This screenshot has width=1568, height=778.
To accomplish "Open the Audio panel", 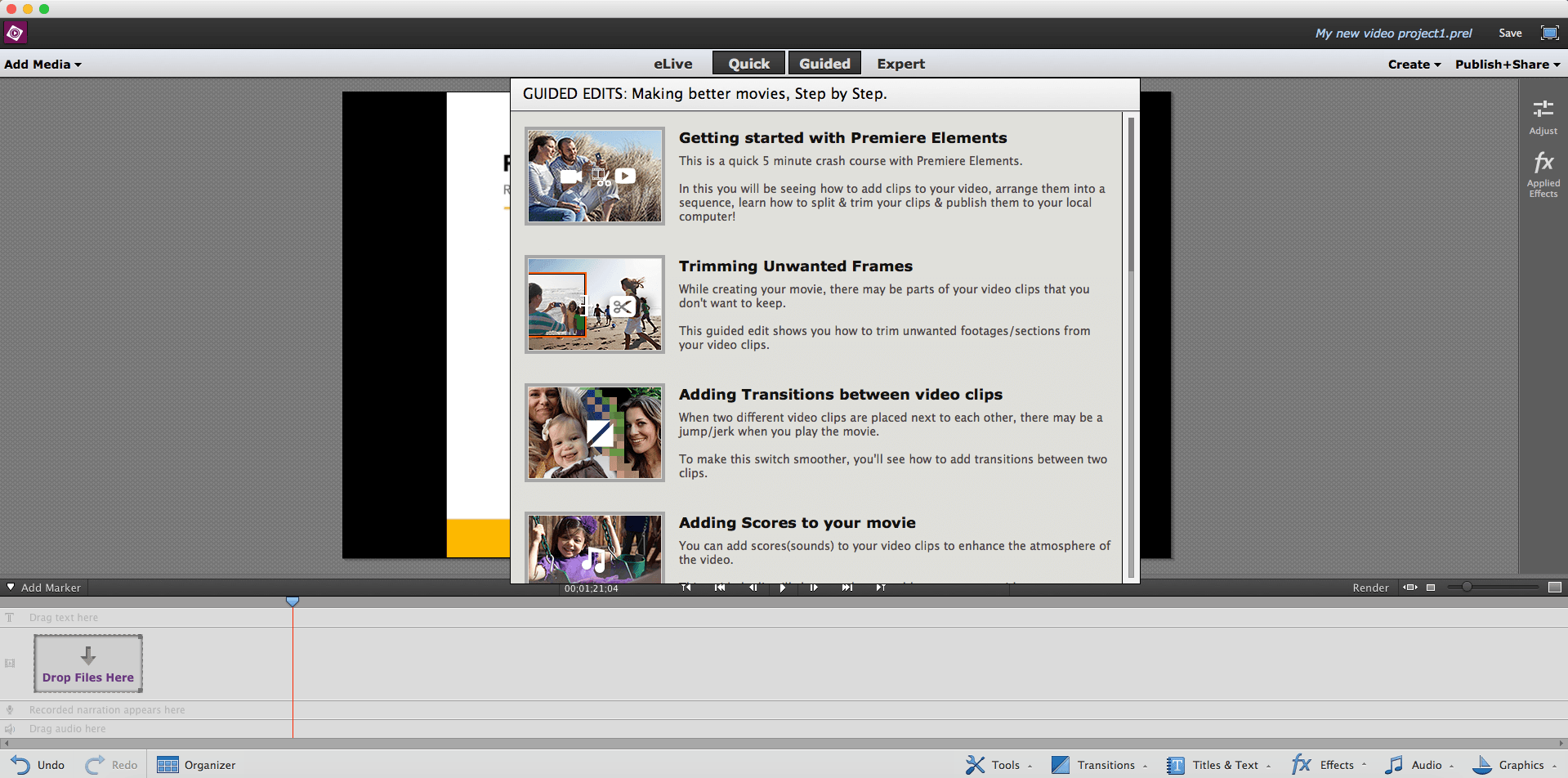I will tap(1414, 765).
